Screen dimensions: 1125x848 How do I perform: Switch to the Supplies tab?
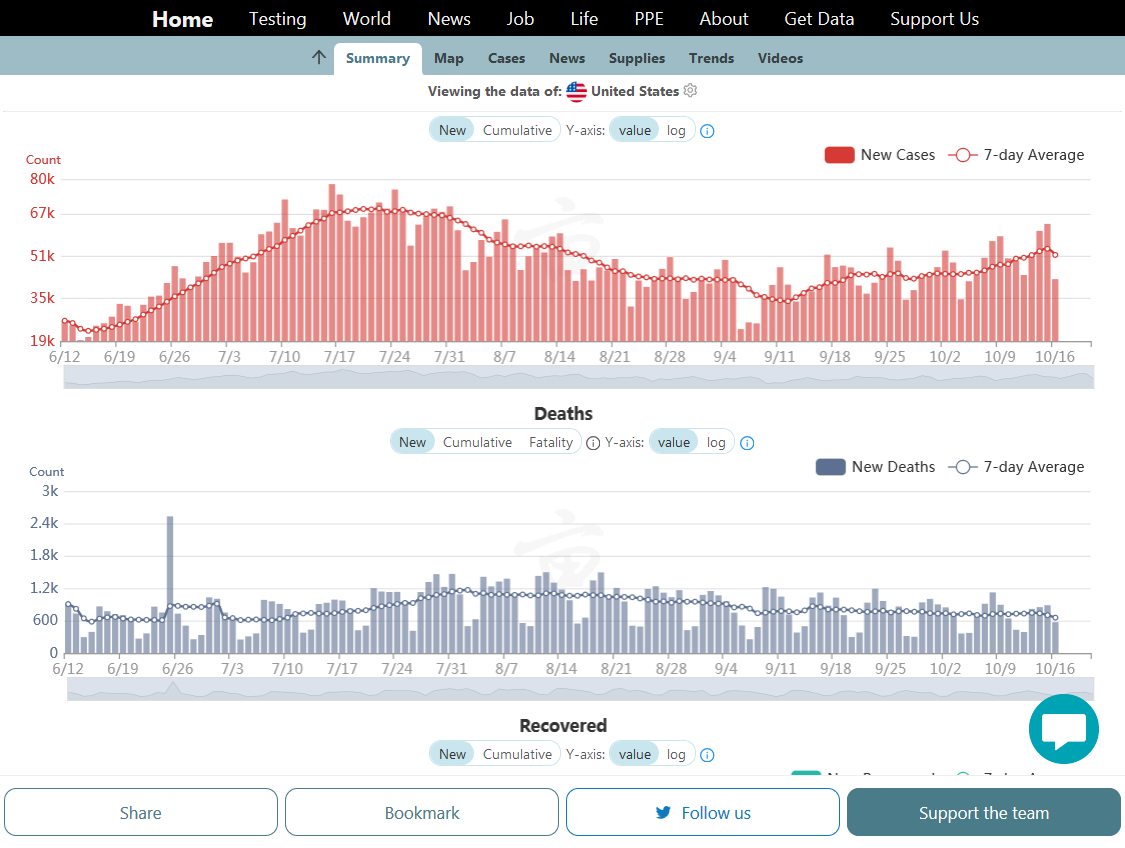click(637, 58)
